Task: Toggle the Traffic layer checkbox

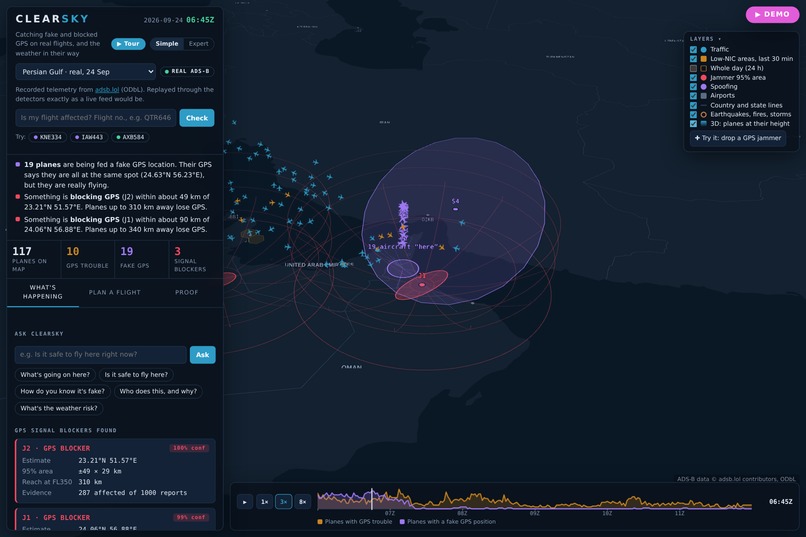Action: [x=693, y=50]
